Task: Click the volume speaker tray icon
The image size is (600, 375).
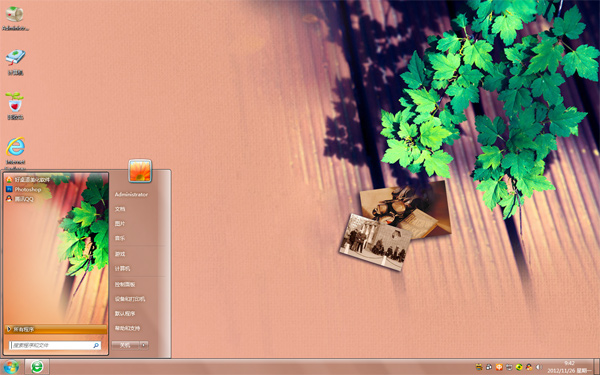Action: pos(539,367)
